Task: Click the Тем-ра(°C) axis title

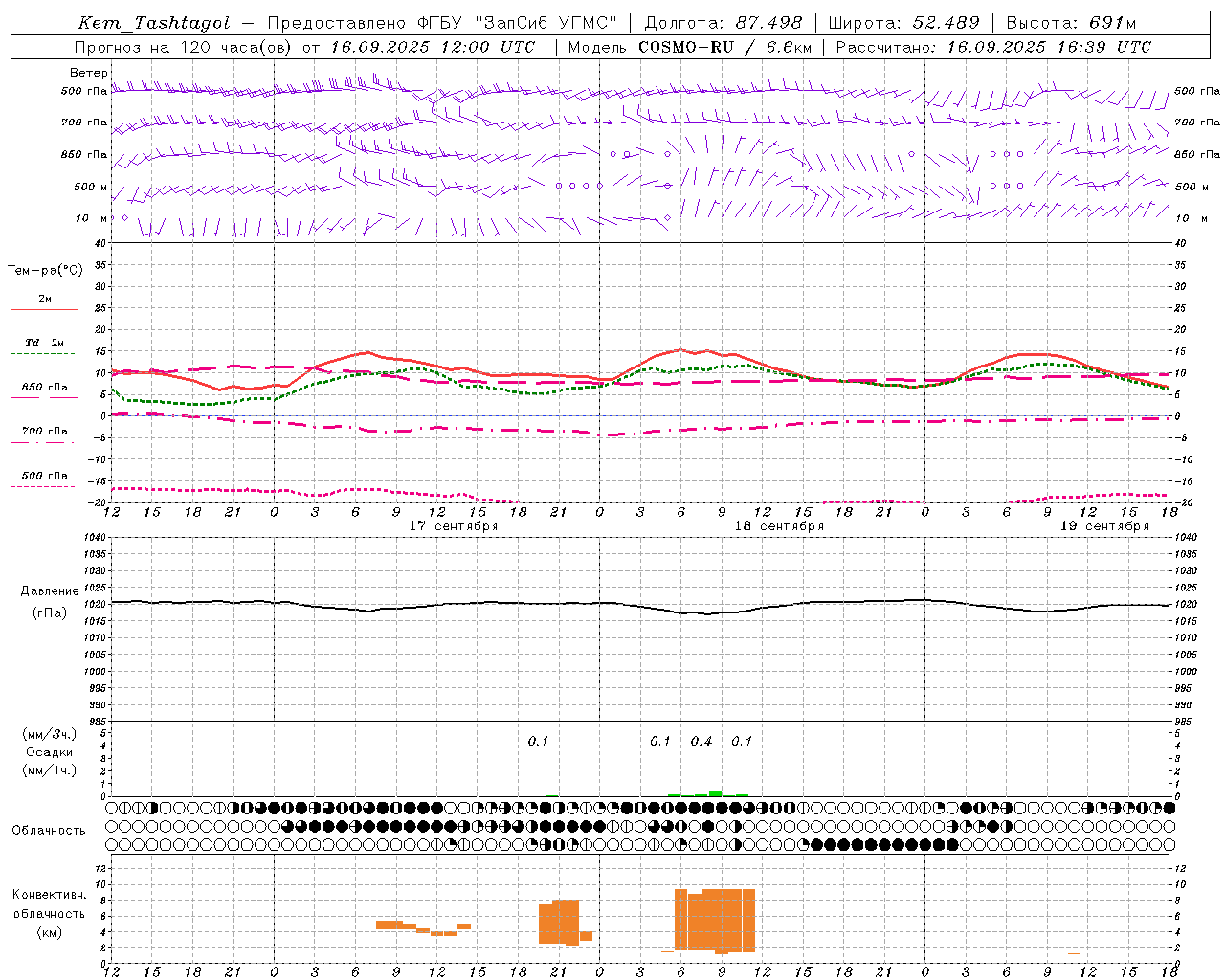Action: 45,271
